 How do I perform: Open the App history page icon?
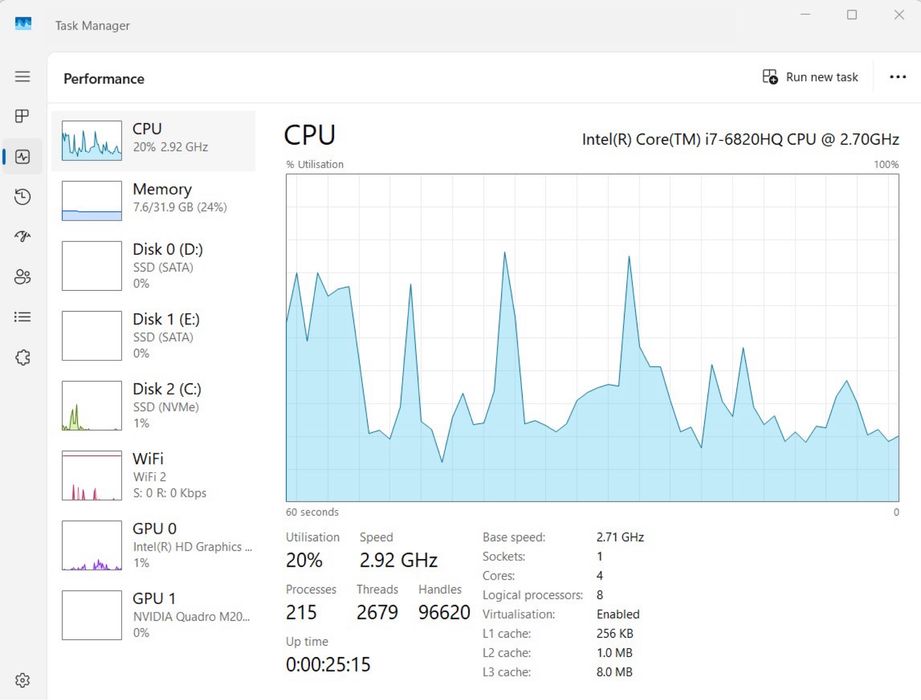coord(22,197)
